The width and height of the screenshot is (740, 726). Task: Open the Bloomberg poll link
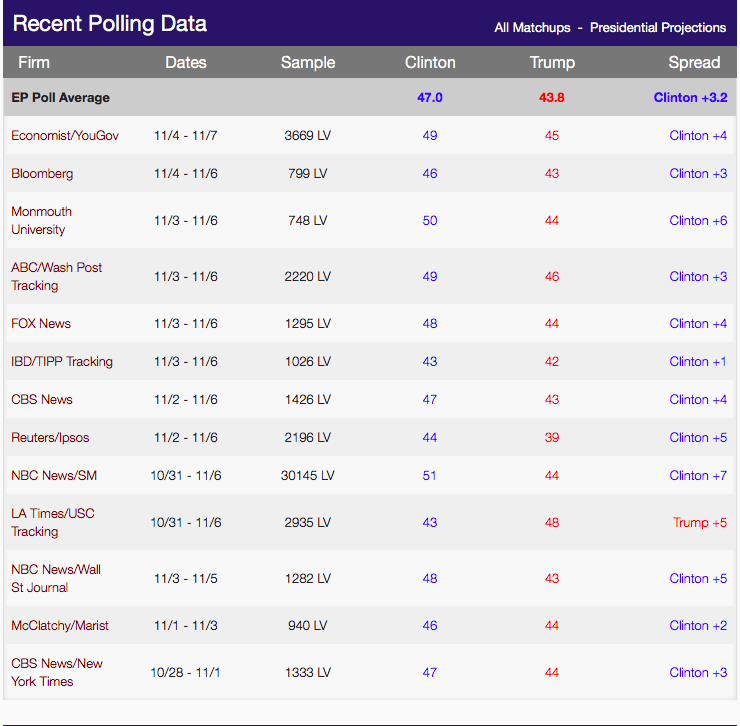point(42,174)
